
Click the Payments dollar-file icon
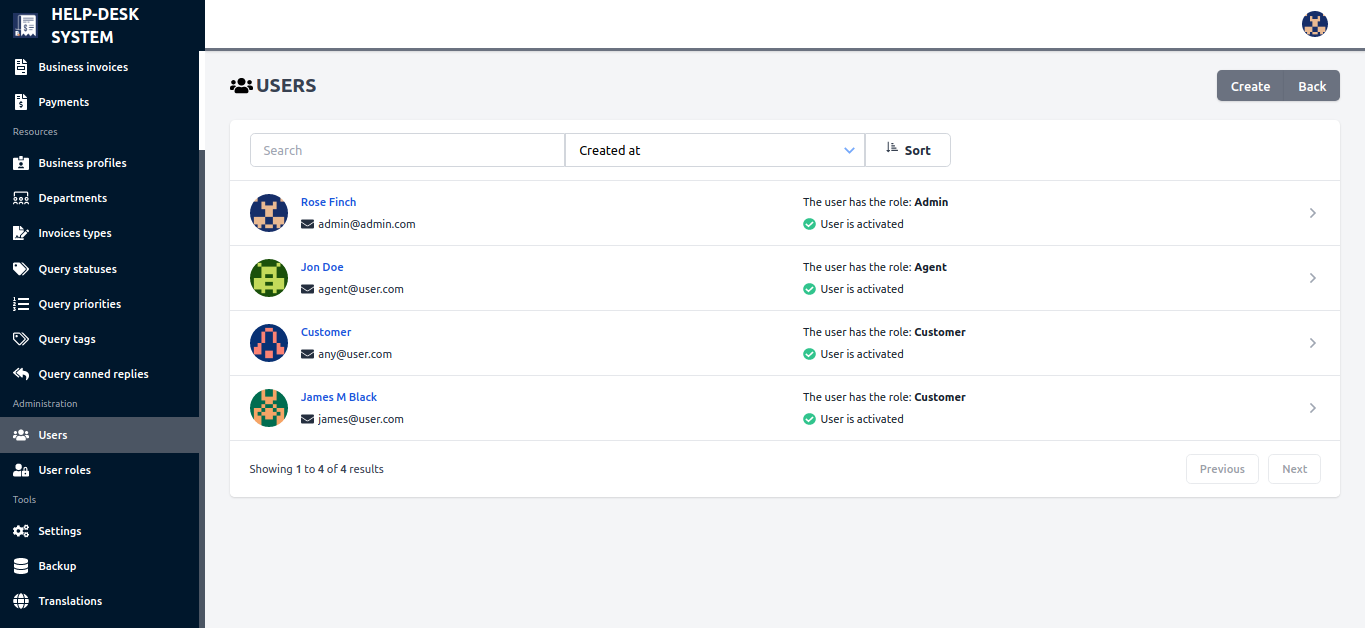(x=20, y=102)
